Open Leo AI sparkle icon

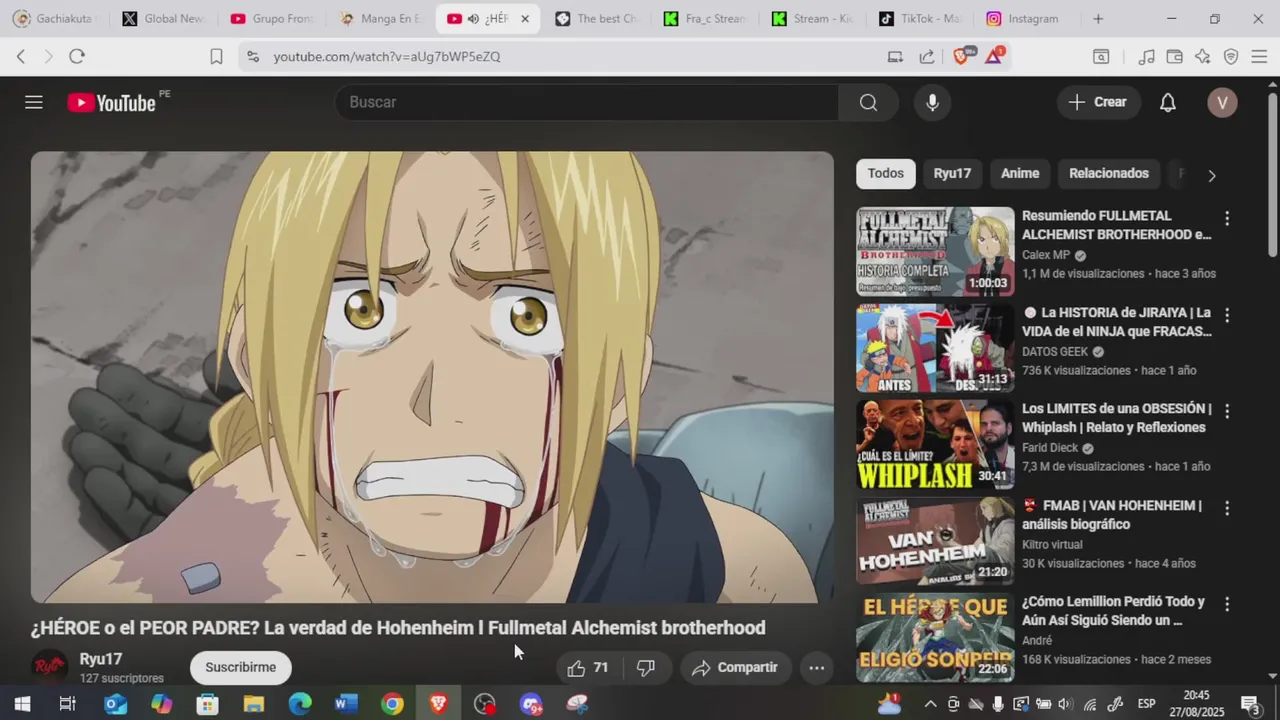(x=1203, y=57)
